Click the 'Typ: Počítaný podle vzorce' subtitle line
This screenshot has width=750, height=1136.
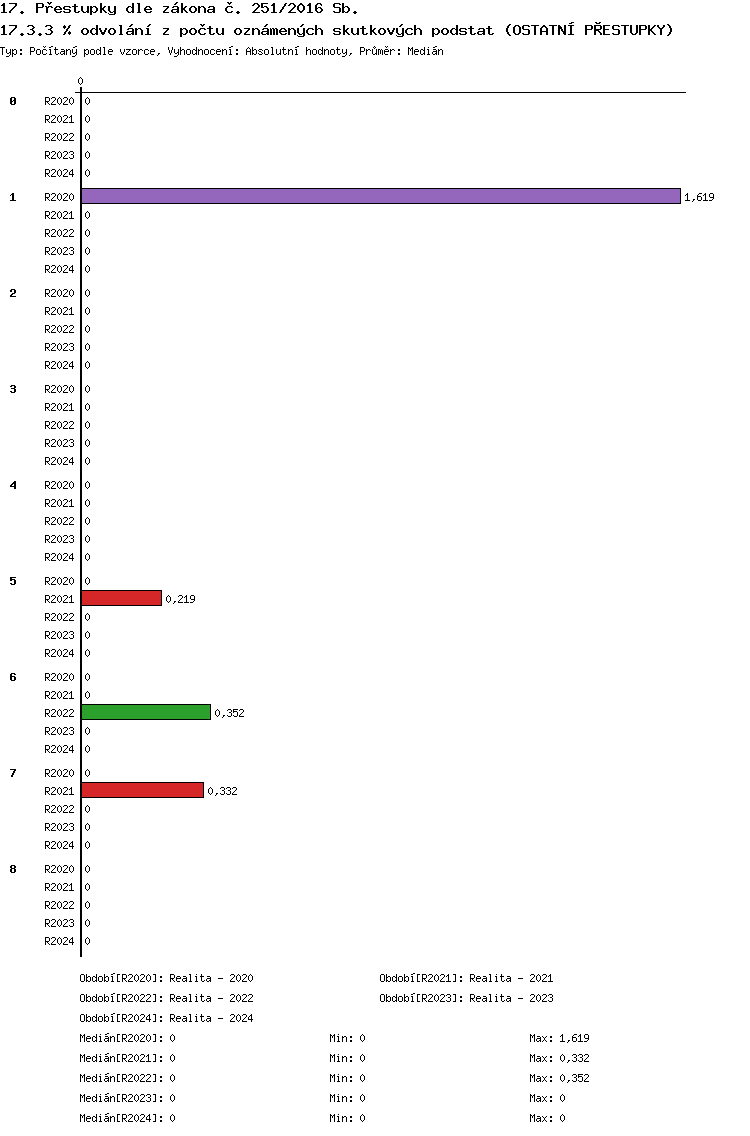click(222, 51)
